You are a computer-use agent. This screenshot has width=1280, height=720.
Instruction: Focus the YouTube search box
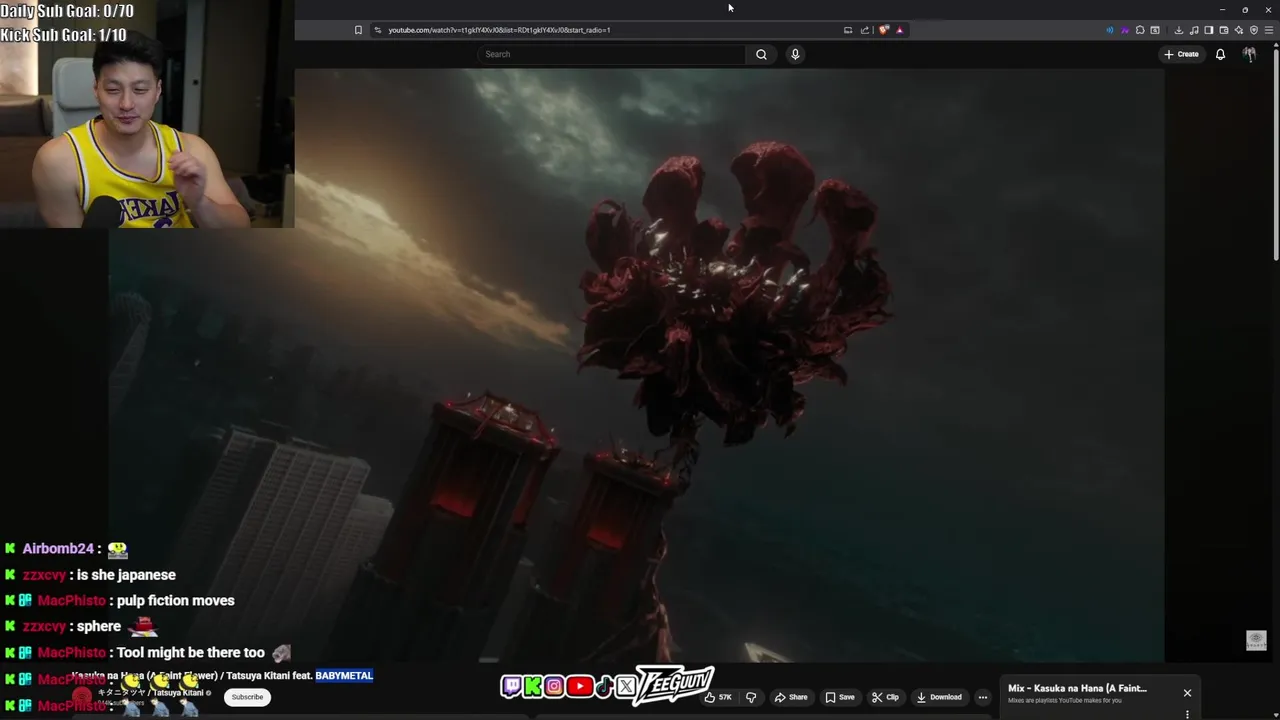pyautogui.click(x=610, y=54)
